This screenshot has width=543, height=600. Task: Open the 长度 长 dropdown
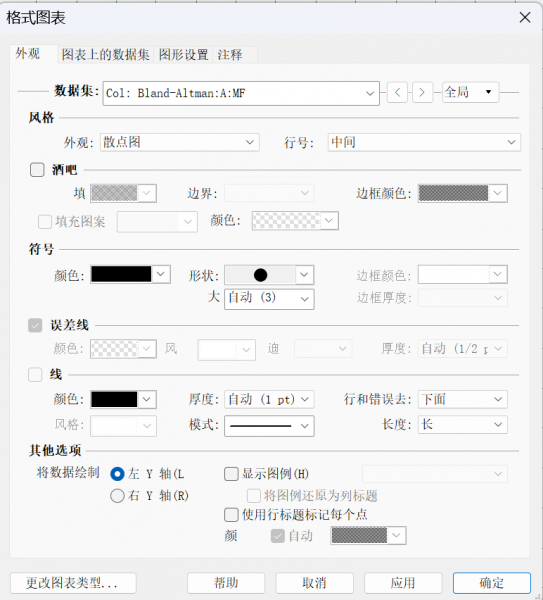(x=463, y=424)
